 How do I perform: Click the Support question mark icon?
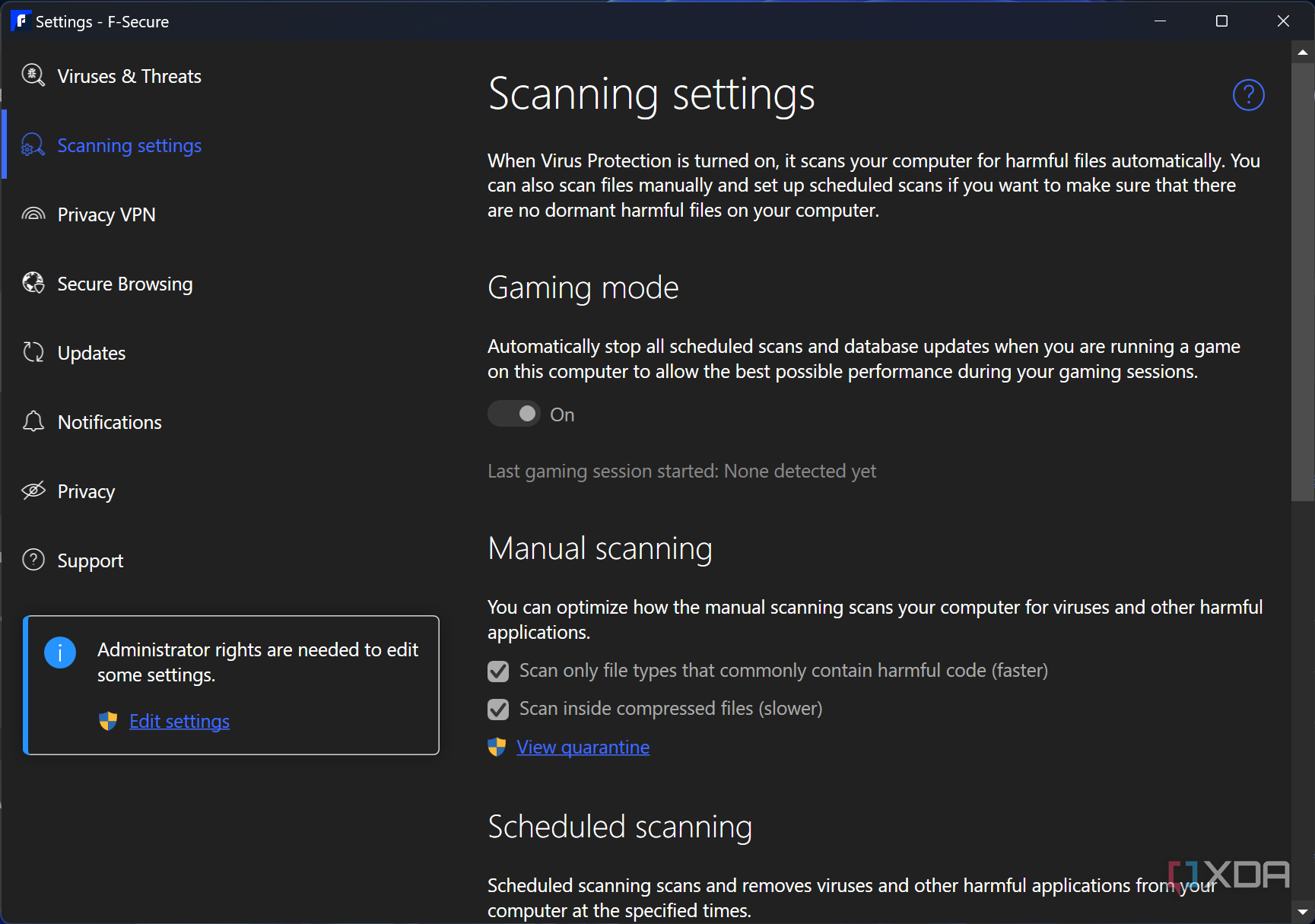tap(33, 560)
